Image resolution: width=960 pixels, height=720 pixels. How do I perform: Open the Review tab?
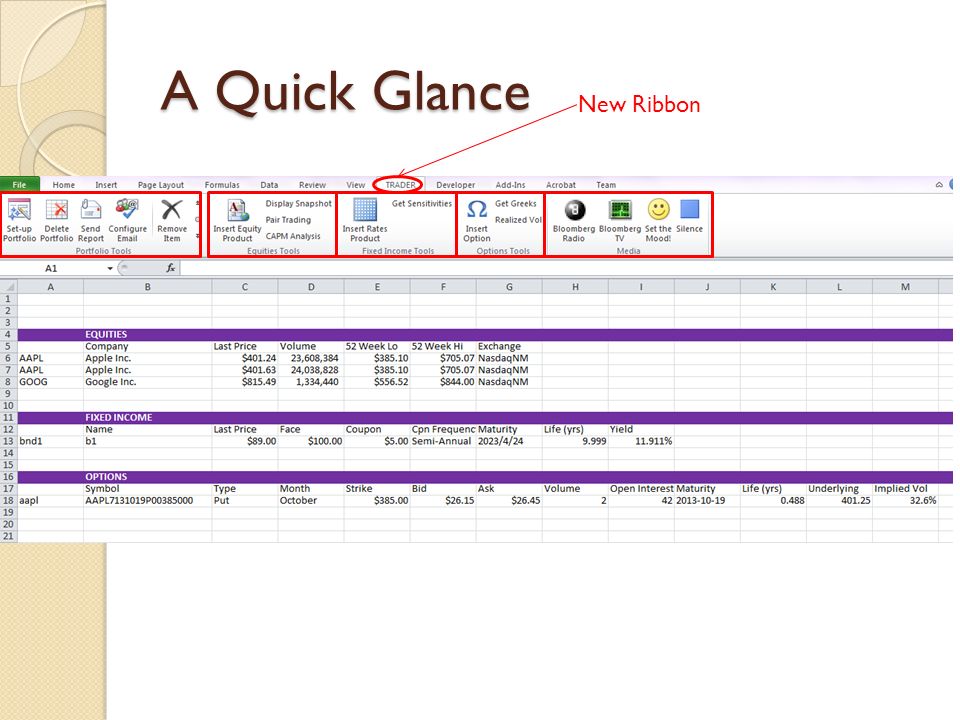point(312,185)
